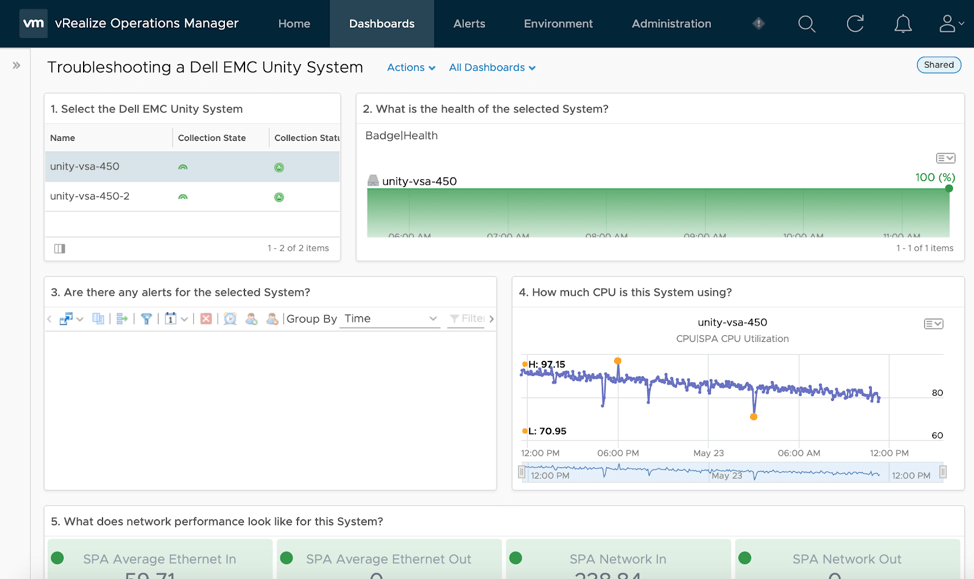Click the red X cancel alert icon
Viewport: 974px width, 579px height.
pyautogui.click(x=206, y=319)
